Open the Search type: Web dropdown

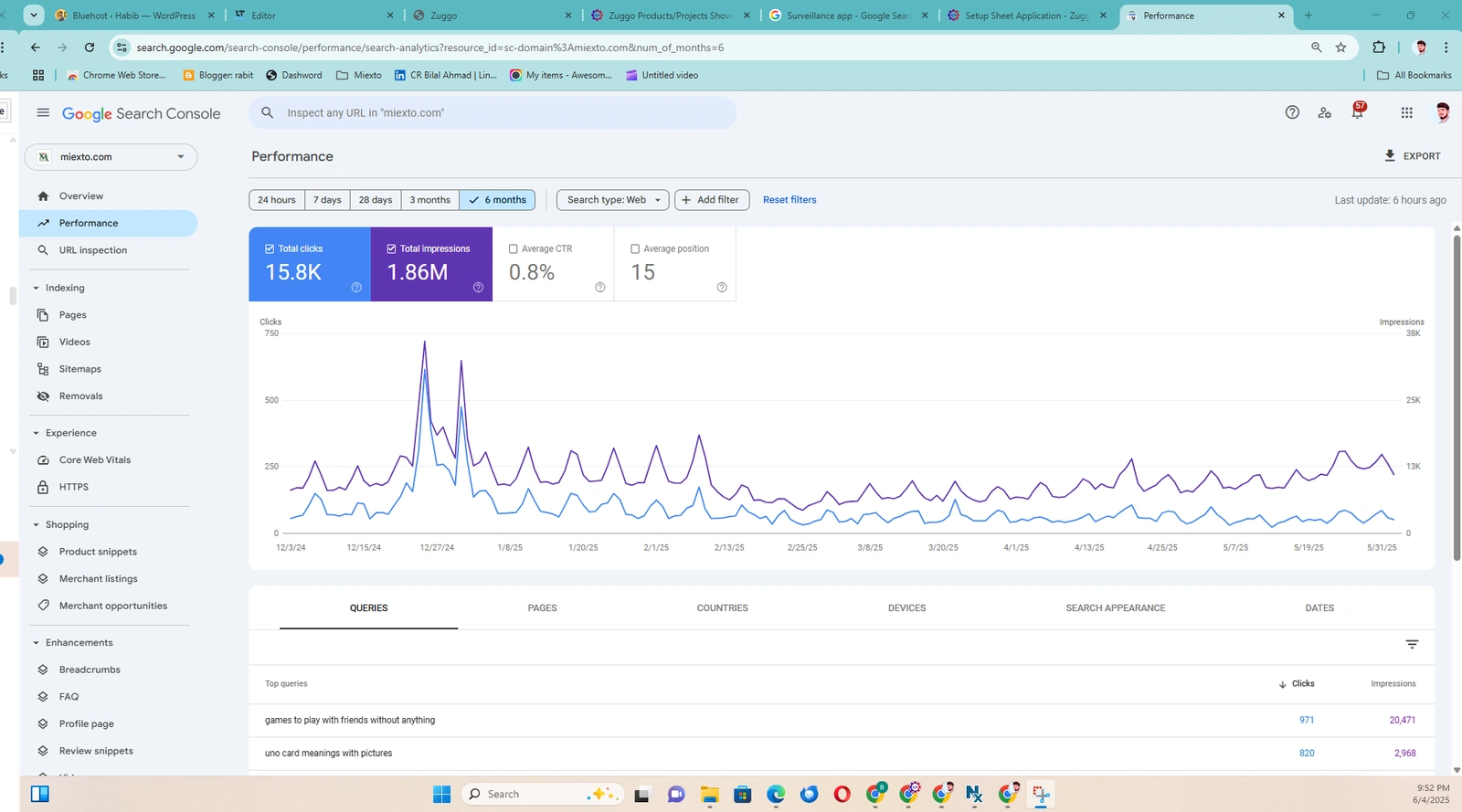click(613, 200)
